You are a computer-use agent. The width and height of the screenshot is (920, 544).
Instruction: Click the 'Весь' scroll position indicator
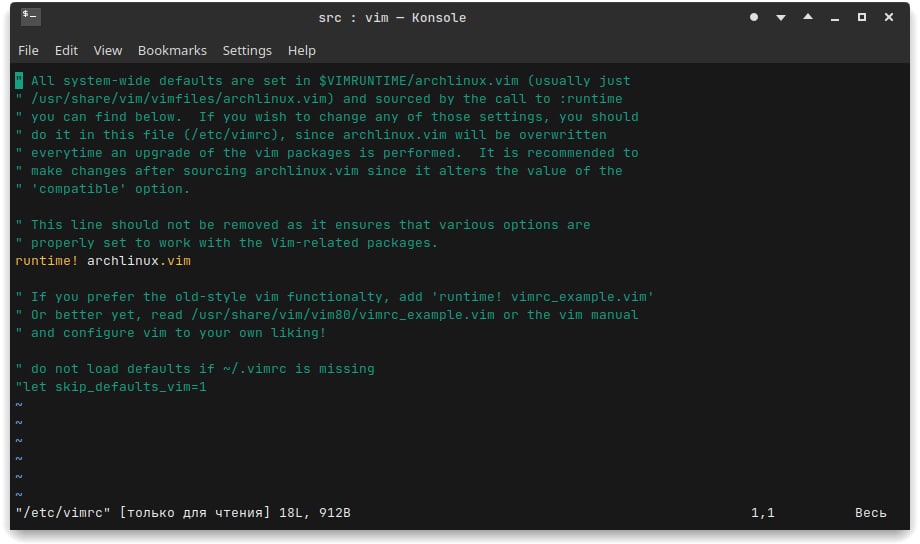pyautogui.click(x=871, y=512)
